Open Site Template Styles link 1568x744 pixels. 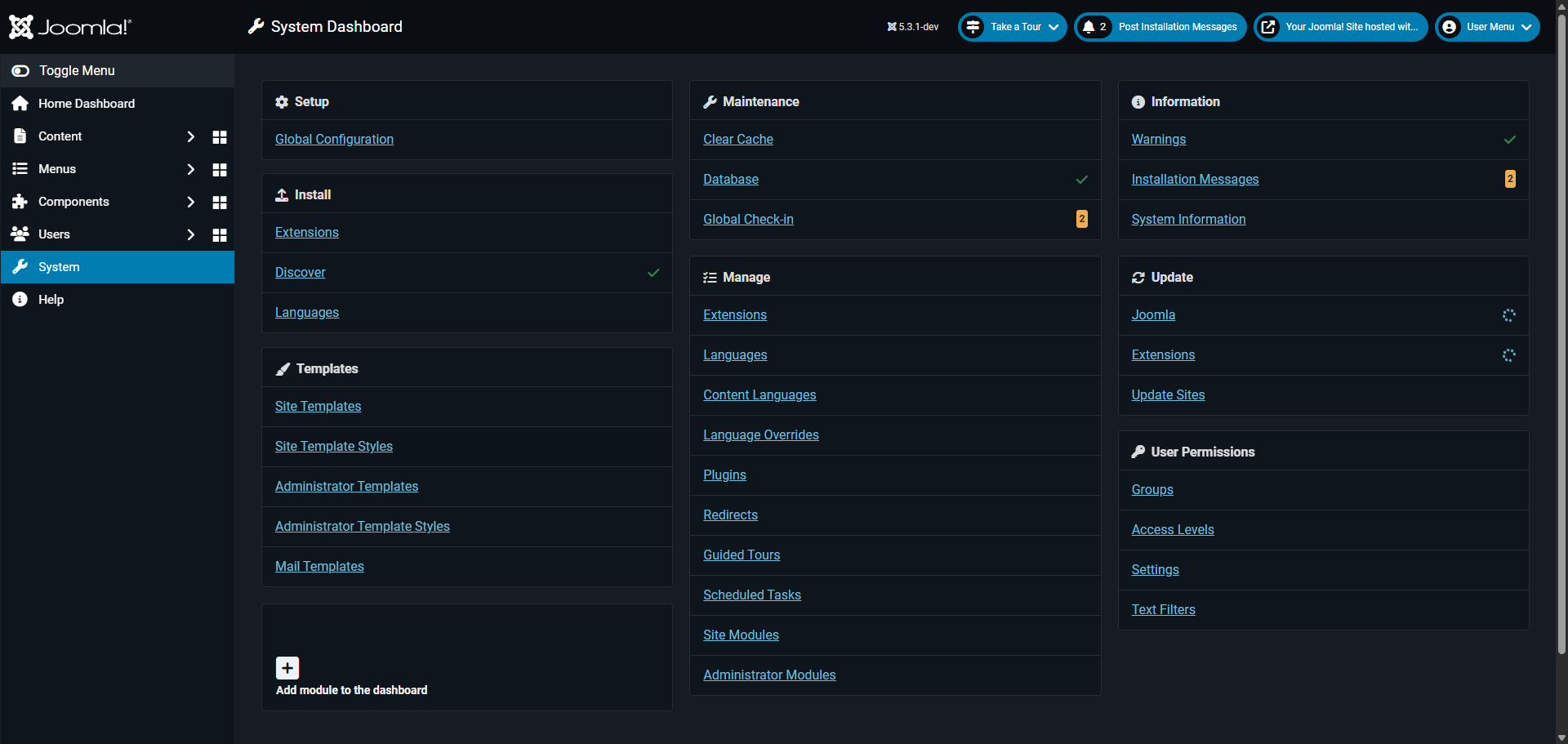(x=334, y=447)
